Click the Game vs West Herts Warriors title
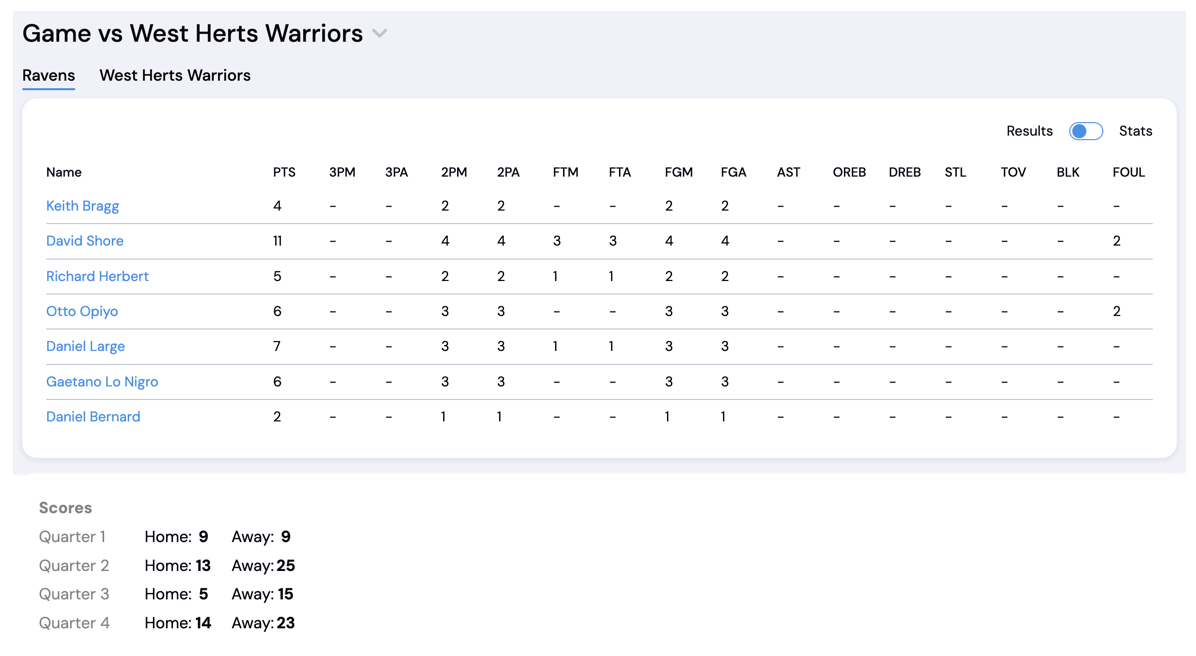This screenshot has height=656, width=1196. pos(192,34)
